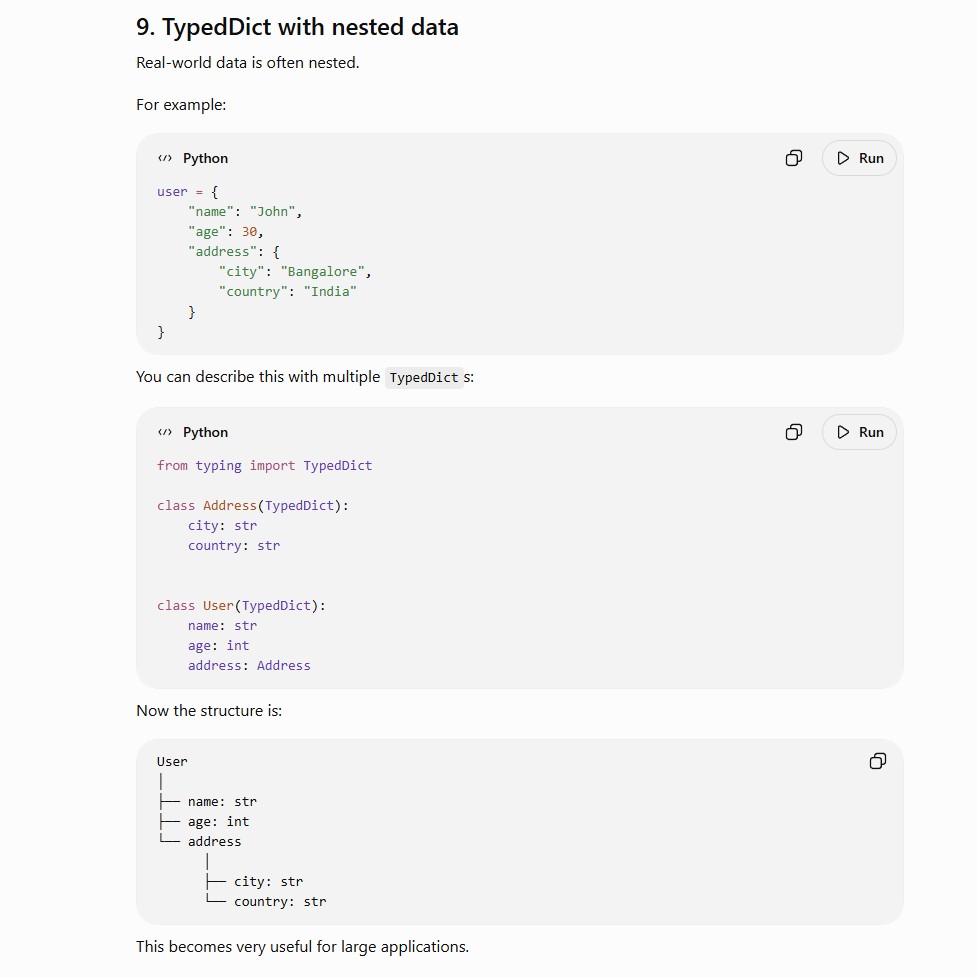This screenshot has height=977, width=977.
Task: Copy the TypedDict classes code block
Action: coord(794,432)
